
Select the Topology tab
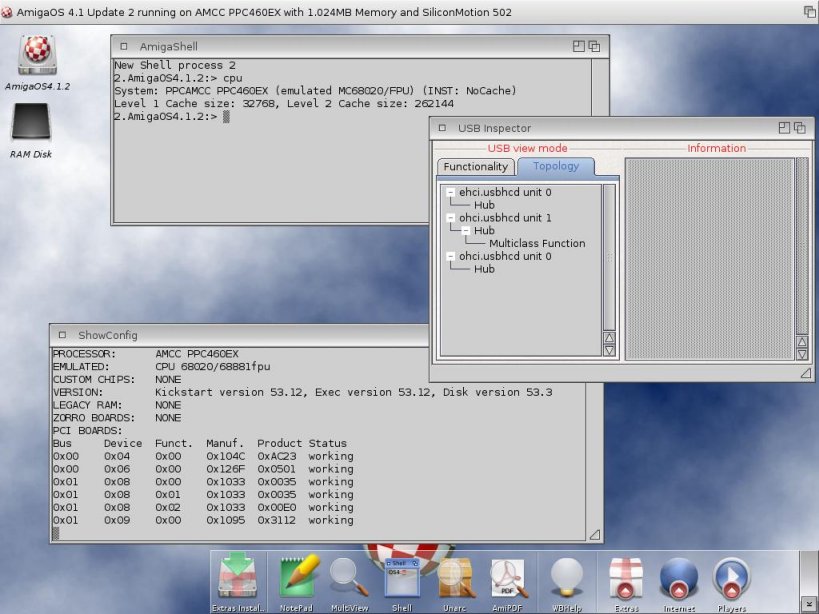pyautogui.click(x=555, y=167)
